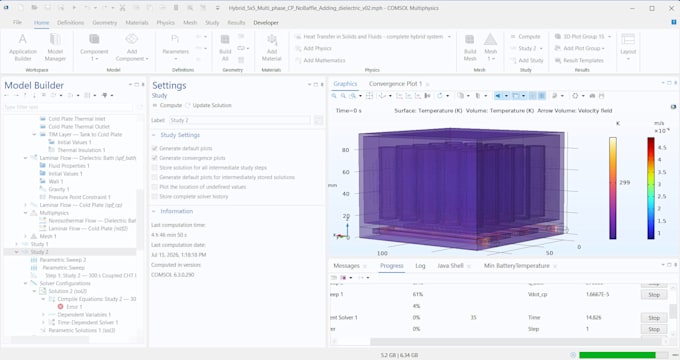Screen dimensions: 680x360
Task: Switch to the Messages tab
Action: (x=346, y=265)
